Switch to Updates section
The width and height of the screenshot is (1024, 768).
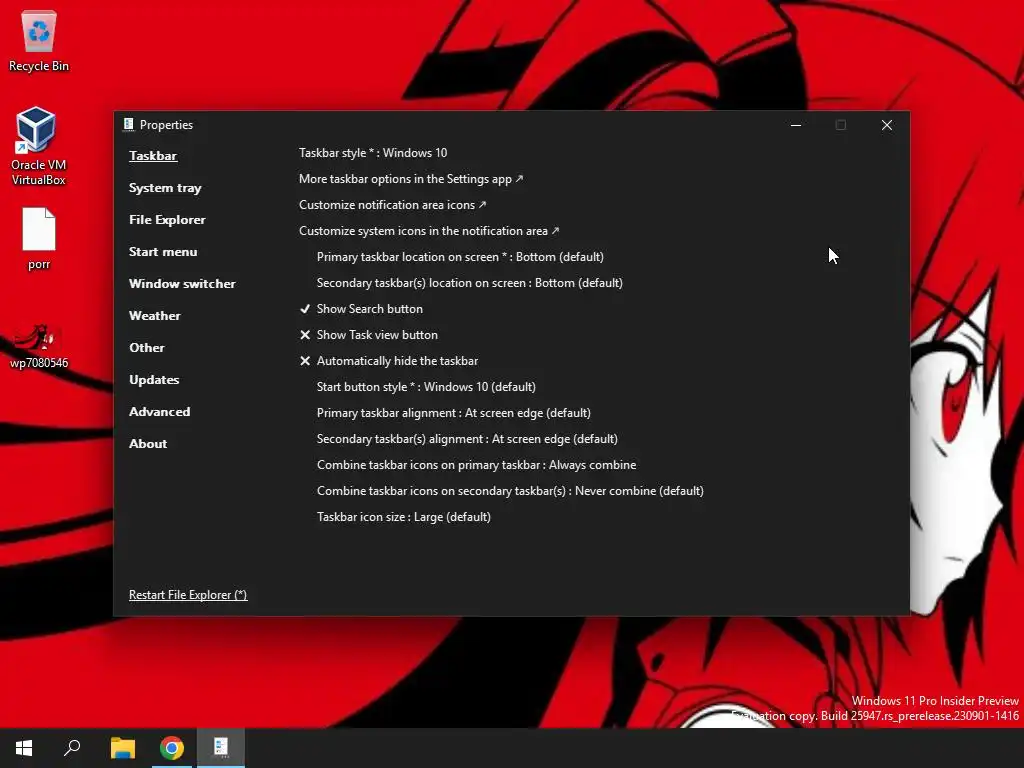(154, 379)
